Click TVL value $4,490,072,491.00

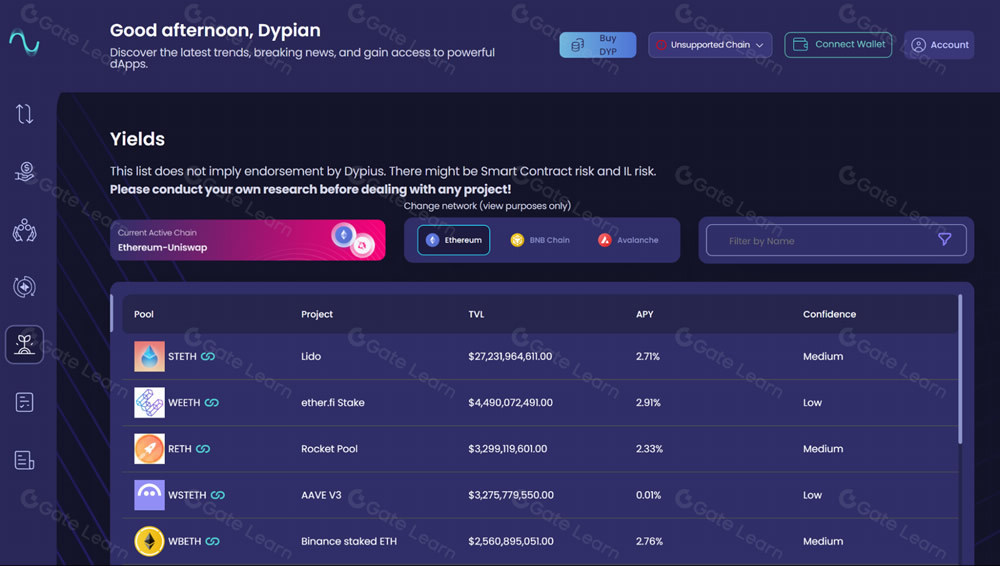510,403
